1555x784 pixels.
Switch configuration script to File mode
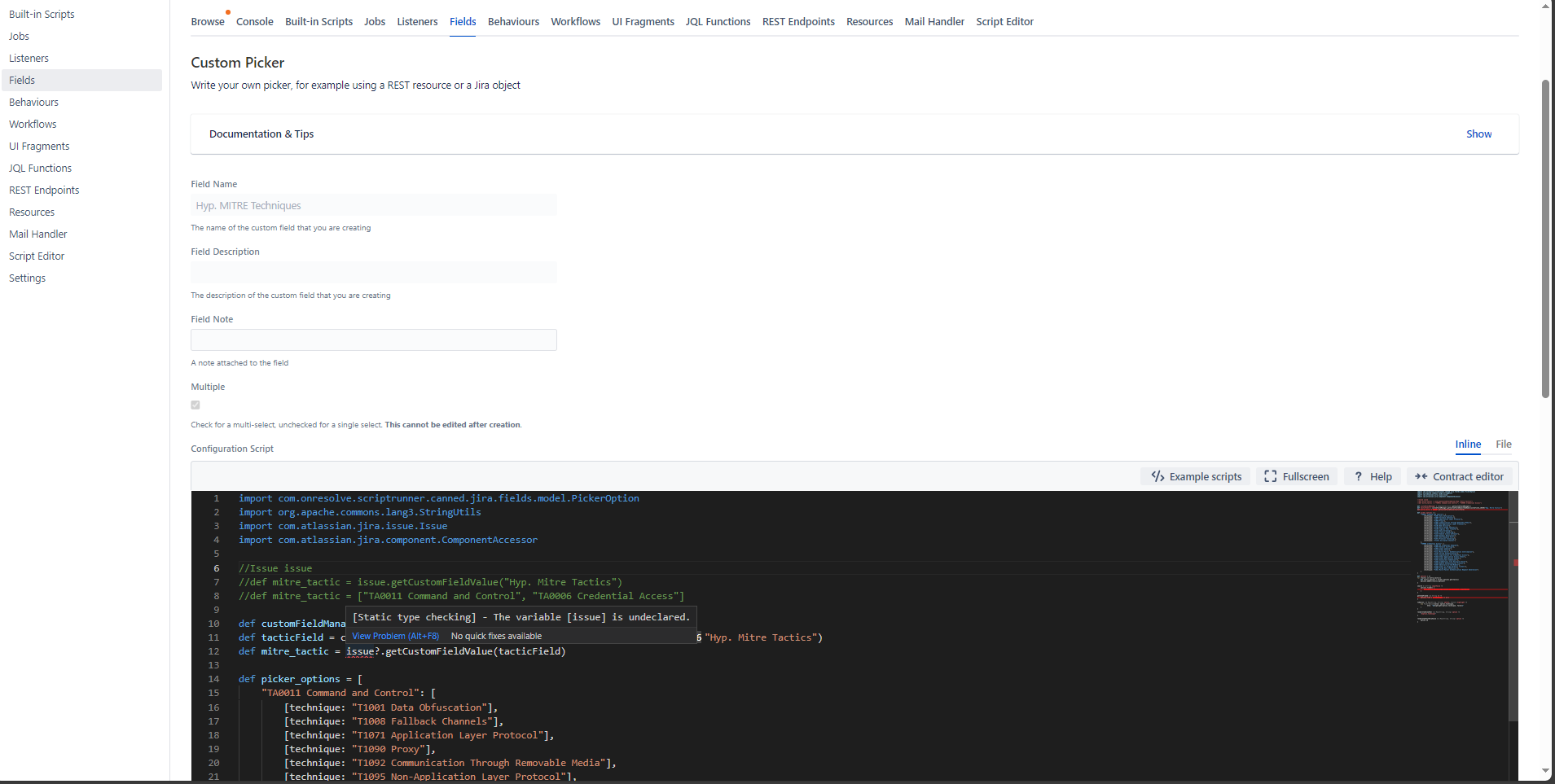1503,445
